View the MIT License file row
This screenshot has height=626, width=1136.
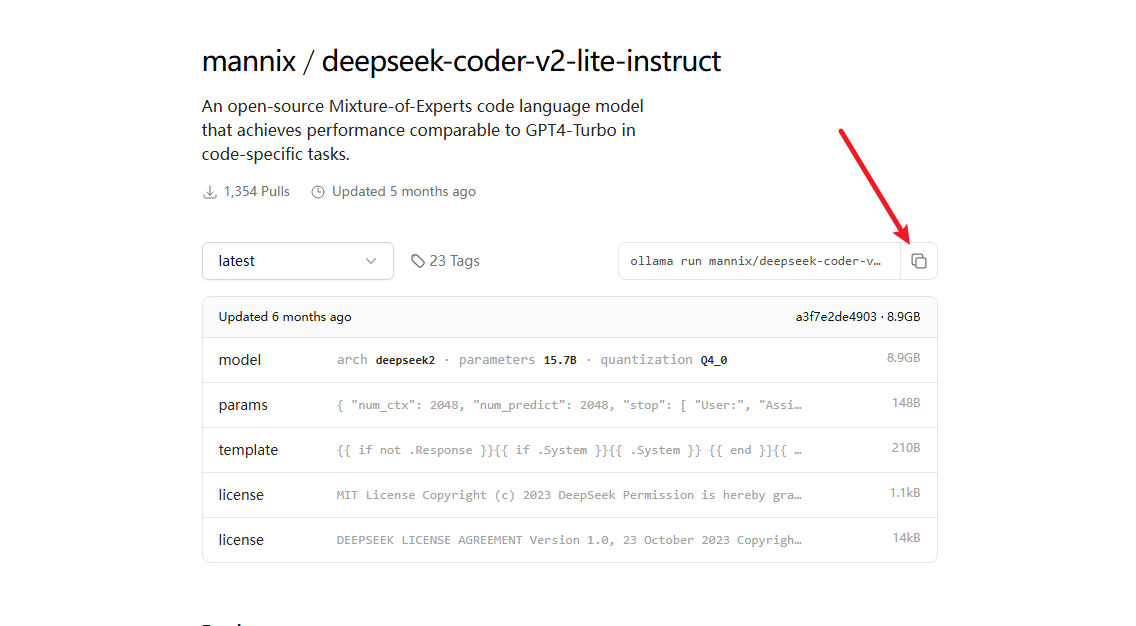pos(569,495)
